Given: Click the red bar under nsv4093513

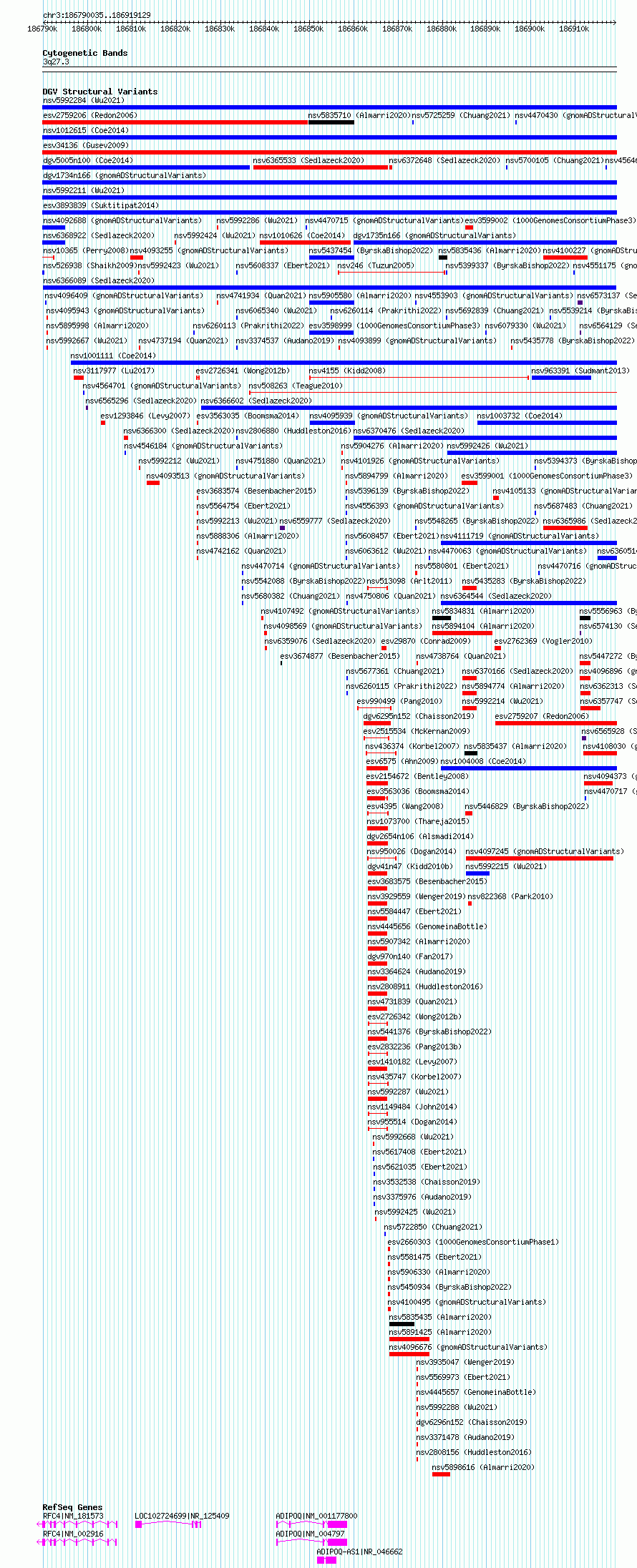Looking at the screenshot, I should pyautogui.click(x=153, y=483).
